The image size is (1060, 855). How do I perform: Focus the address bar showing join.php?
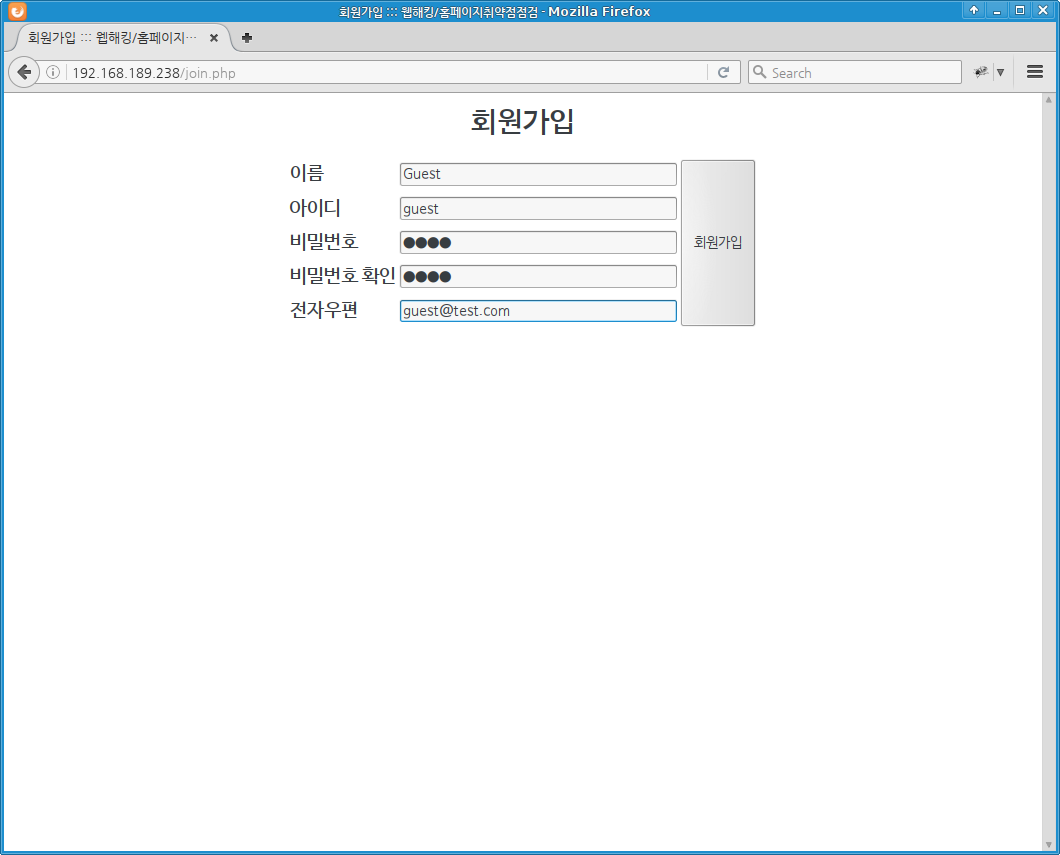[x=385, y=72]
